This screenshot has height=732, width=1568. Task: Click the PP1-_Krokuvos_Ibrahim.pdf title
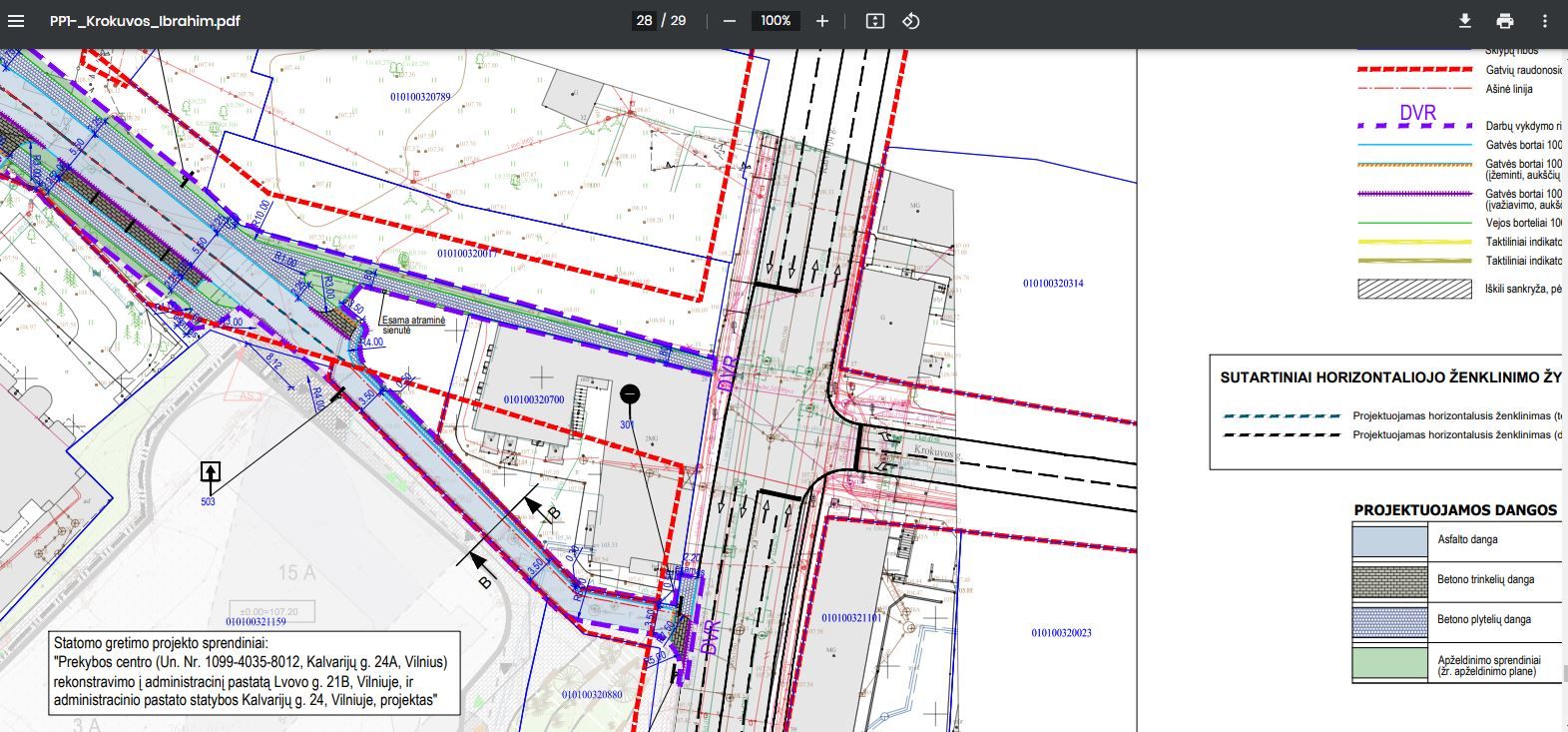145,21
